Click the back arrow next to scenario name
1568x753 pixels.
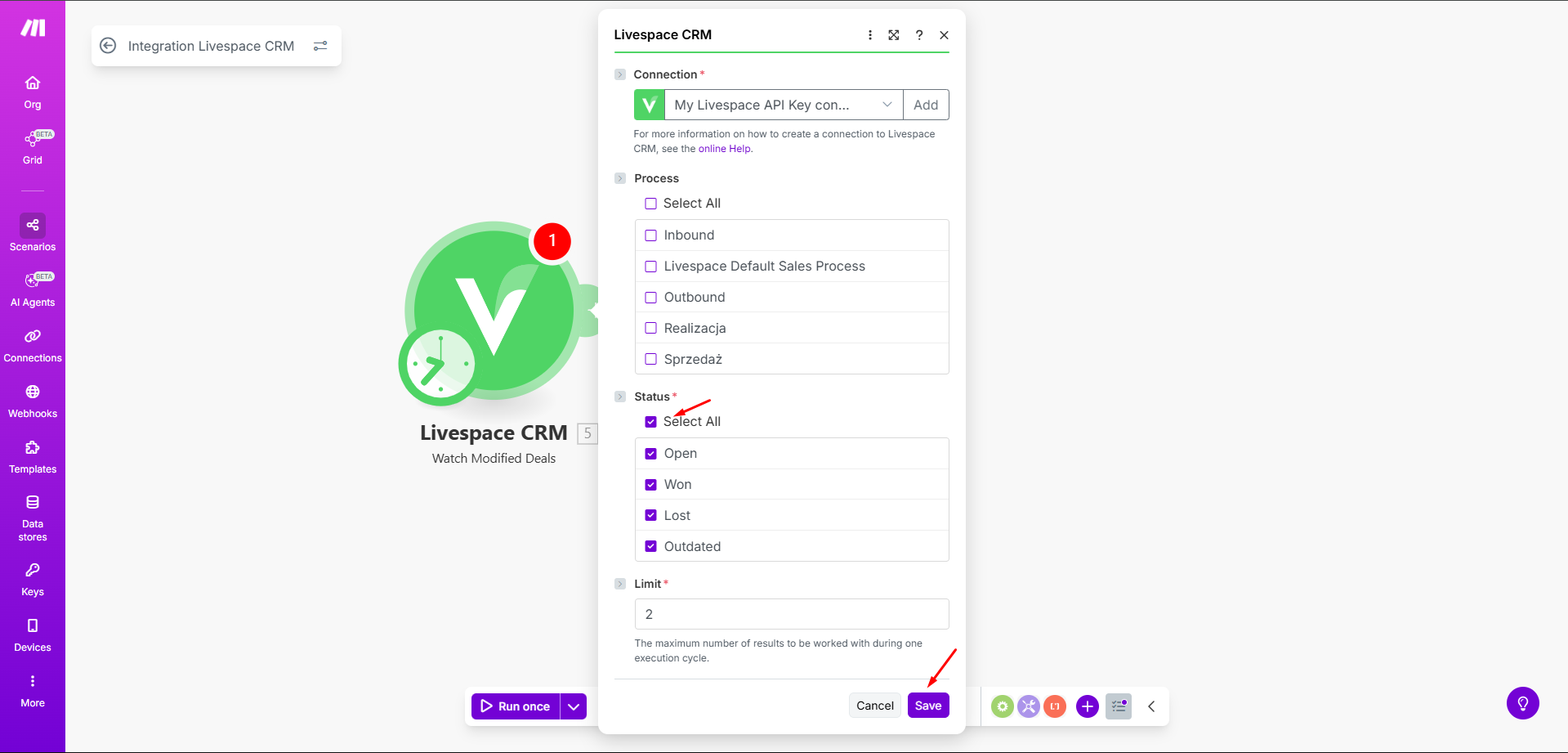108,46
